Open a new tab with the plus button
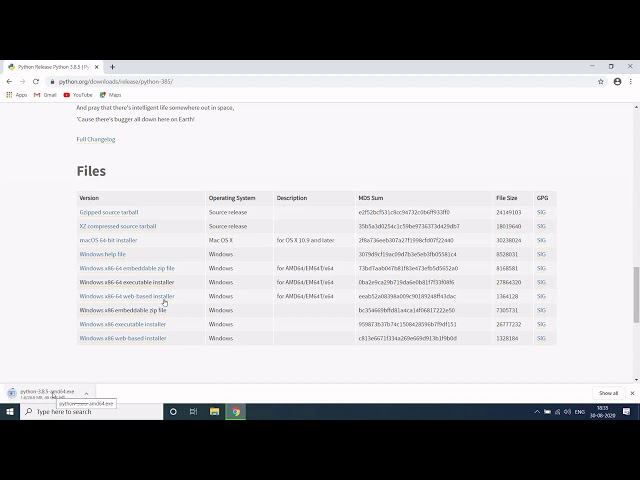 (x=112, y=67)
